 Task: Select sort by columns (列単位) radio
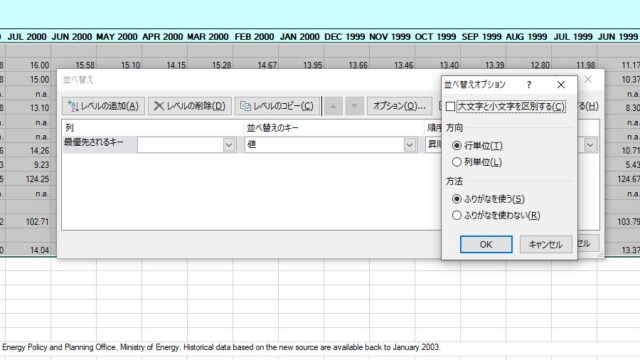point(457,162)
